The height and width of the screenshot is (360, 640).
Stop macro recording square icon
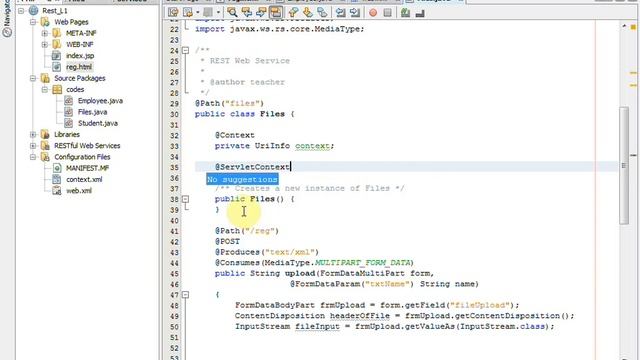pyautogui.click(x=387, y=13)
